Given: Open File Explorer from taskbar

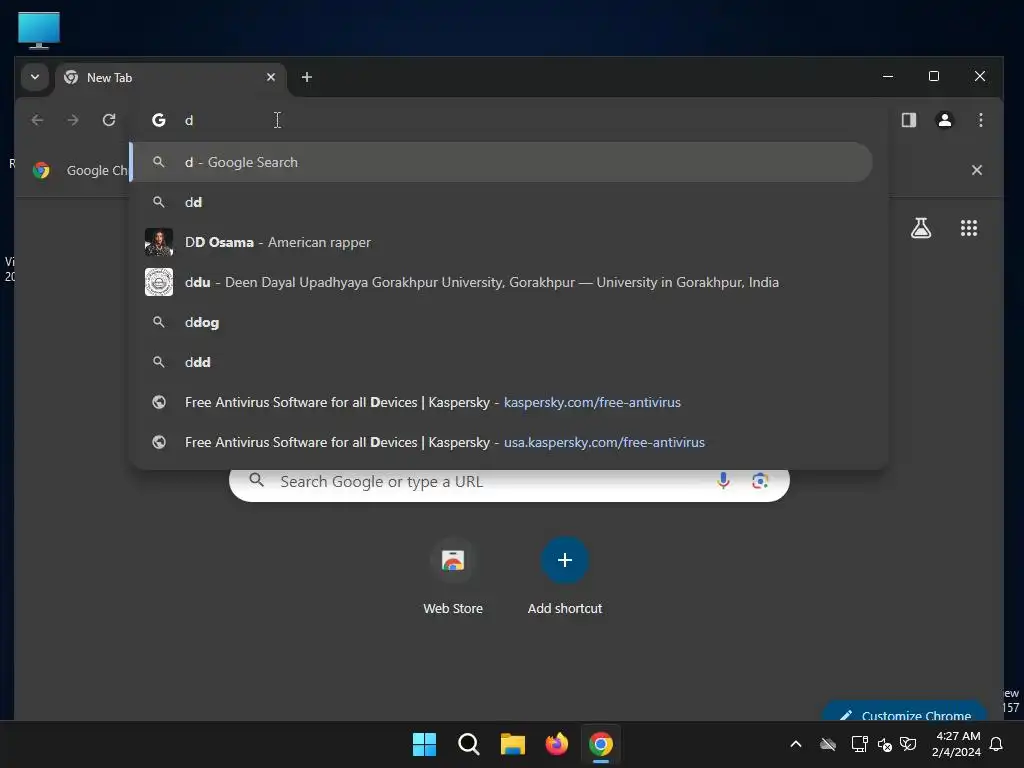Looking at the screenshot, I should [x=513, y=744].
